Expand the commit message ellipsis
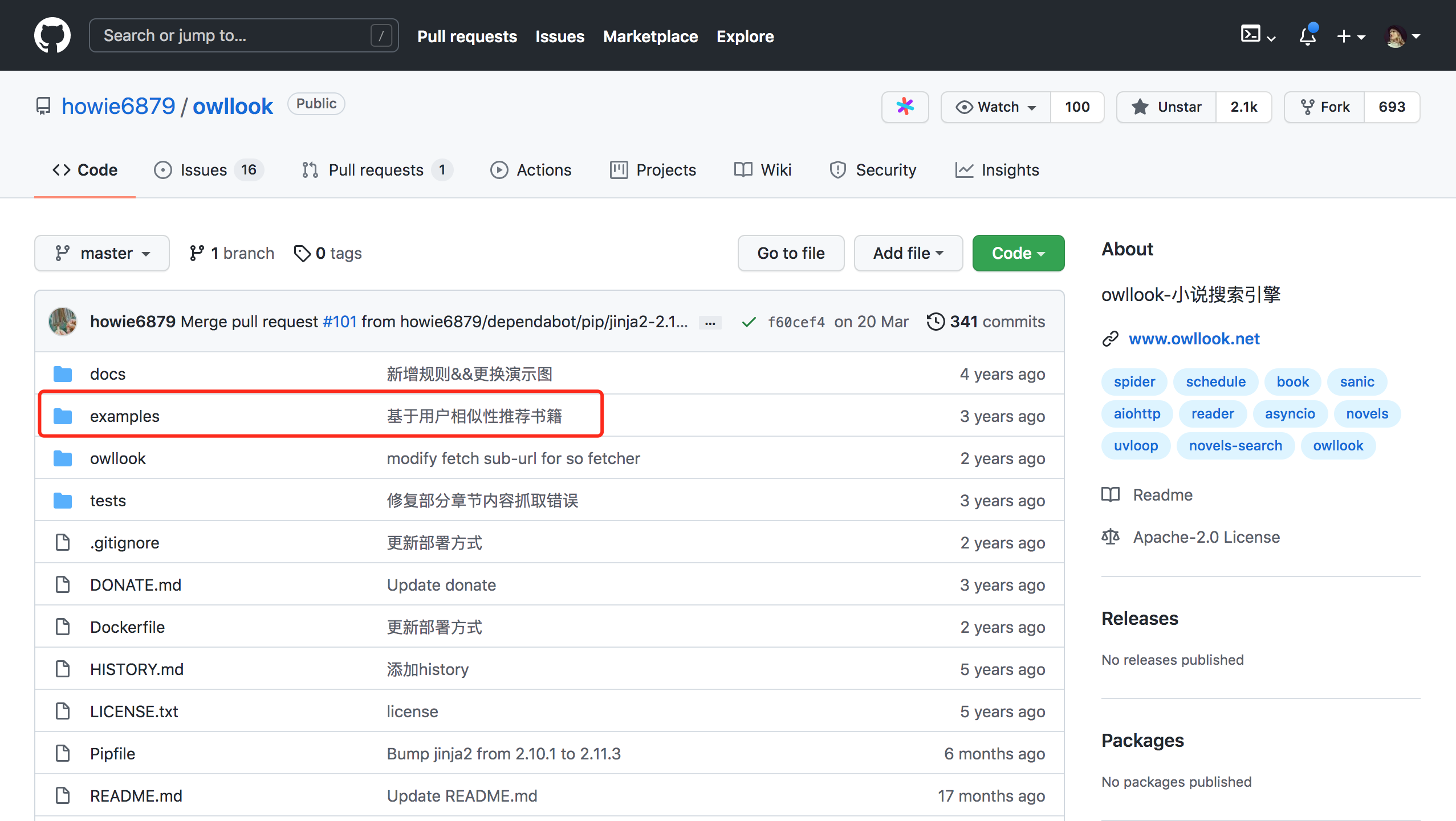1456x821 pixels. click(x=710, y=323)
